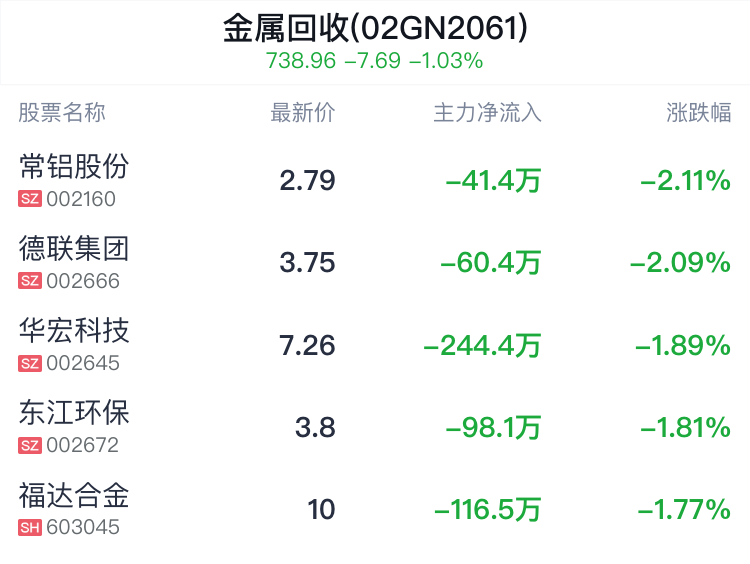750x564 pixels.
Task: Click 华宏科技 net inflow -244.4万
Action: pyautogui.click(x=482, y=345)
